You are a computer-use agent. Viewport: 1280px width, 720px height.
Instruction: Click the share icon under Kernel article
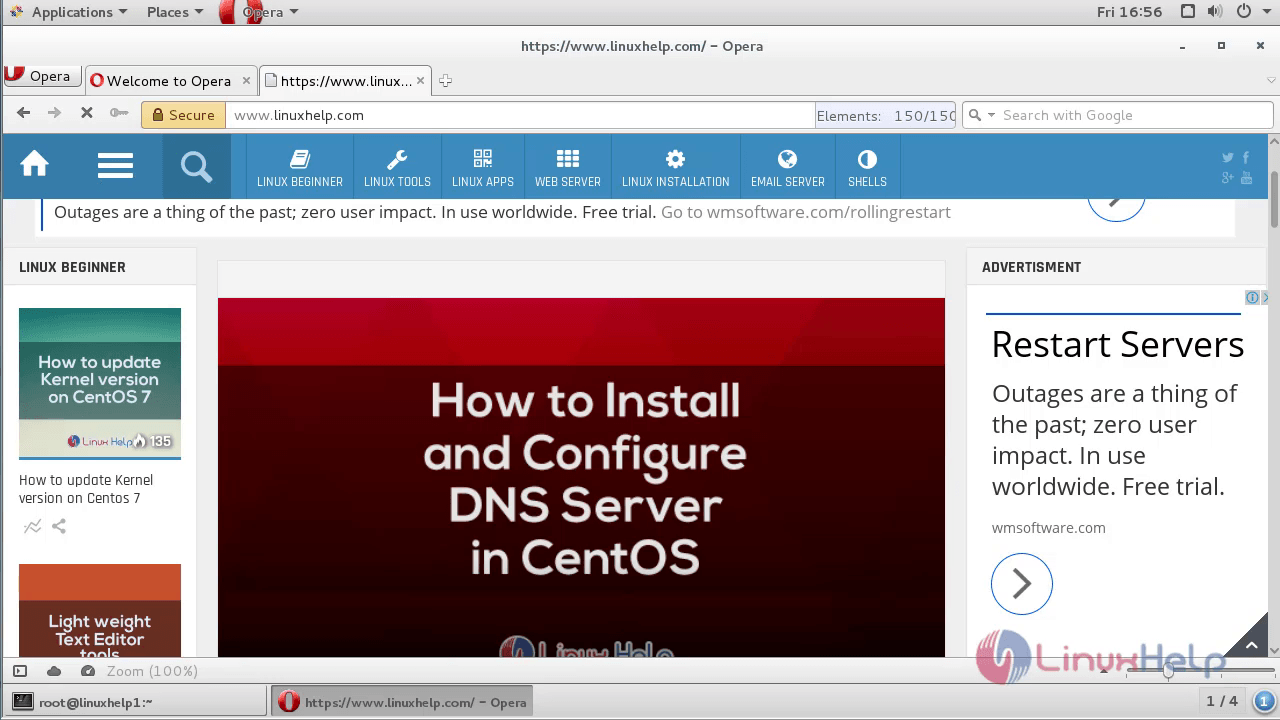click(59, 526)
